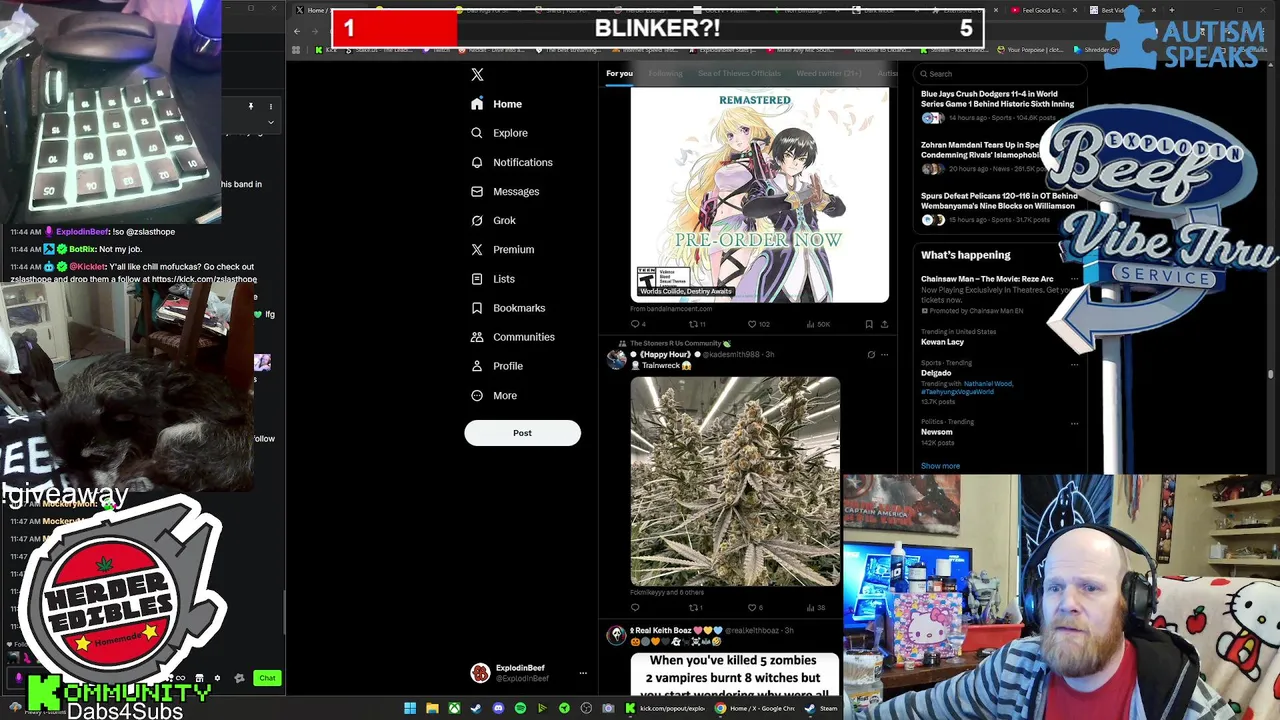Image resolution: width=1280 pixels, height=720 pixels.
Task: Like the Trainwreck post
Action: pos(755,607)
